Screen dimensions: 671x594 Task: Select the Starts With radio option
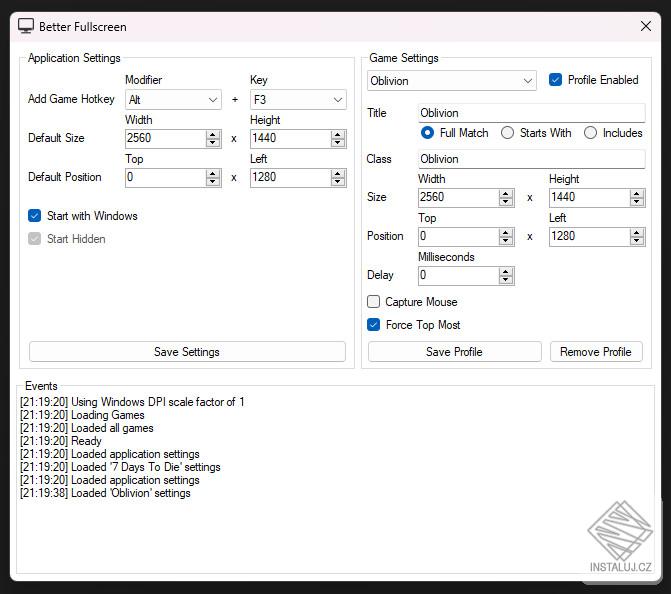pos(508,133)
